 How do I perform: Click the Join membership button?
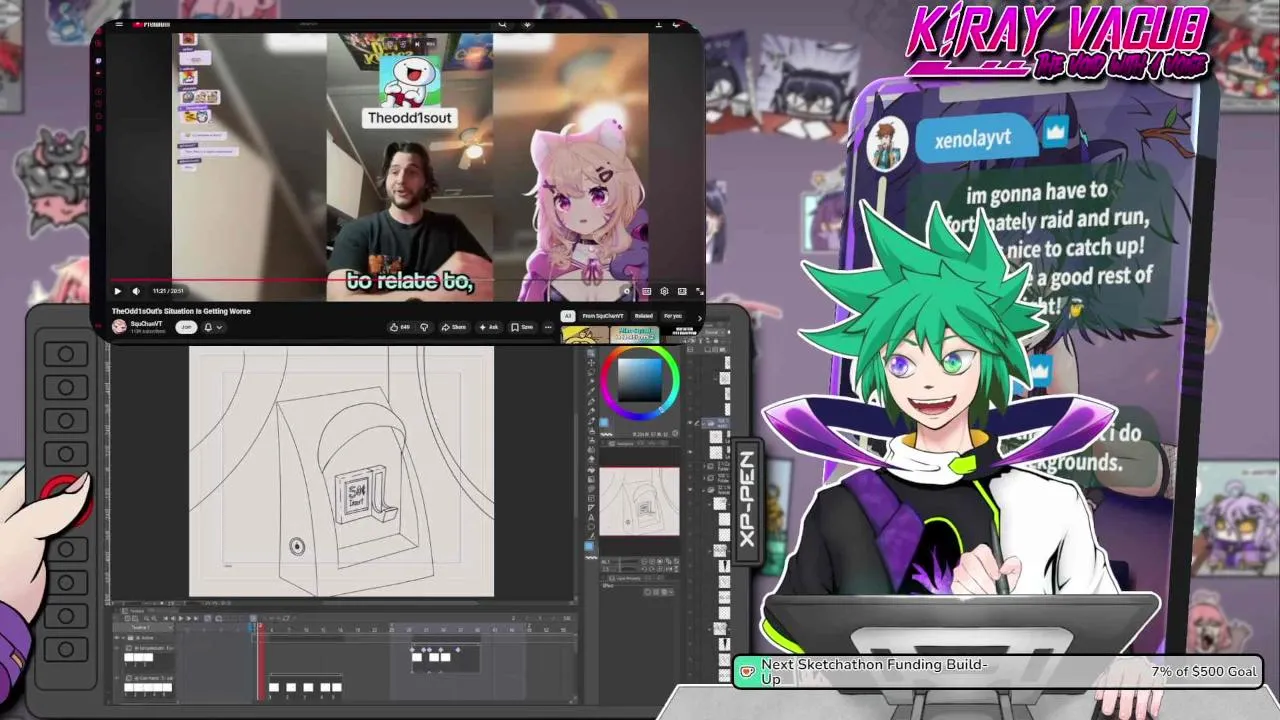tap(186, 327)
